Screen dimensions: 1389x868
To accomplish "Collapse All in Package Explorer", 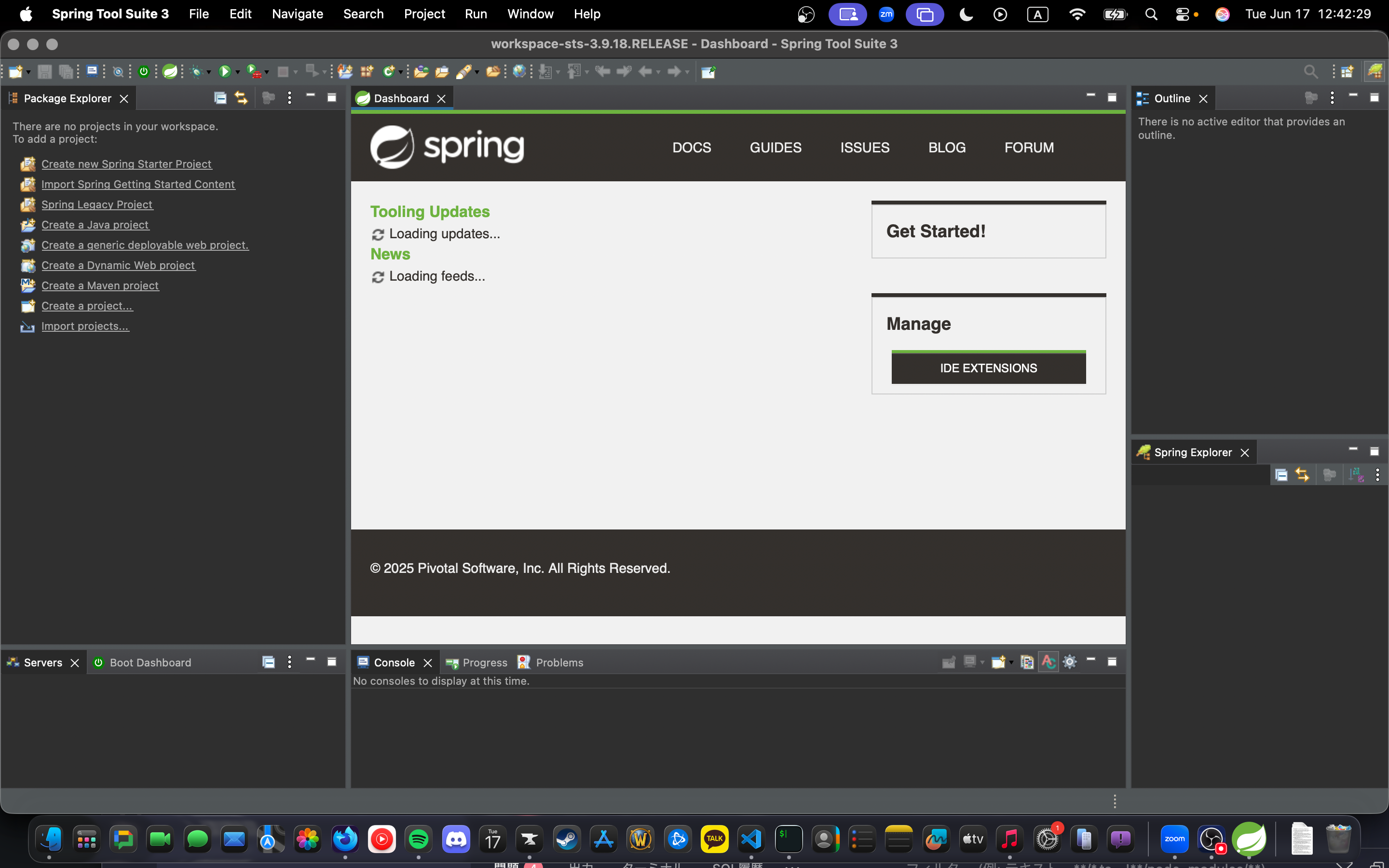I will pyautogui.click(x=220, y=98).
